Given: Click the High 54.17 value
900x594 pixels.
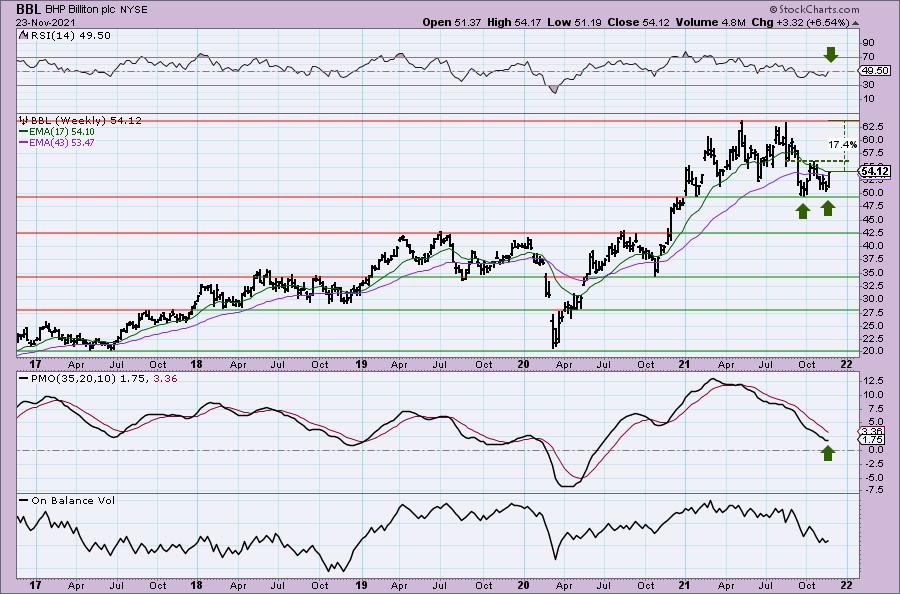Looking at the screenshot, I should click(x=514, y=22).
